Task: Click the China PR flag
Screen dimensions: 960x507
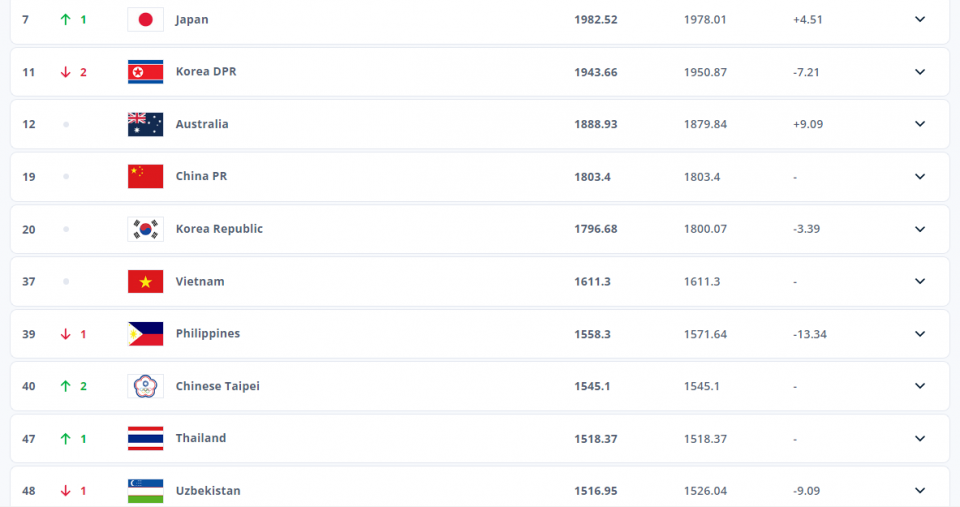Action: (145, 176)
